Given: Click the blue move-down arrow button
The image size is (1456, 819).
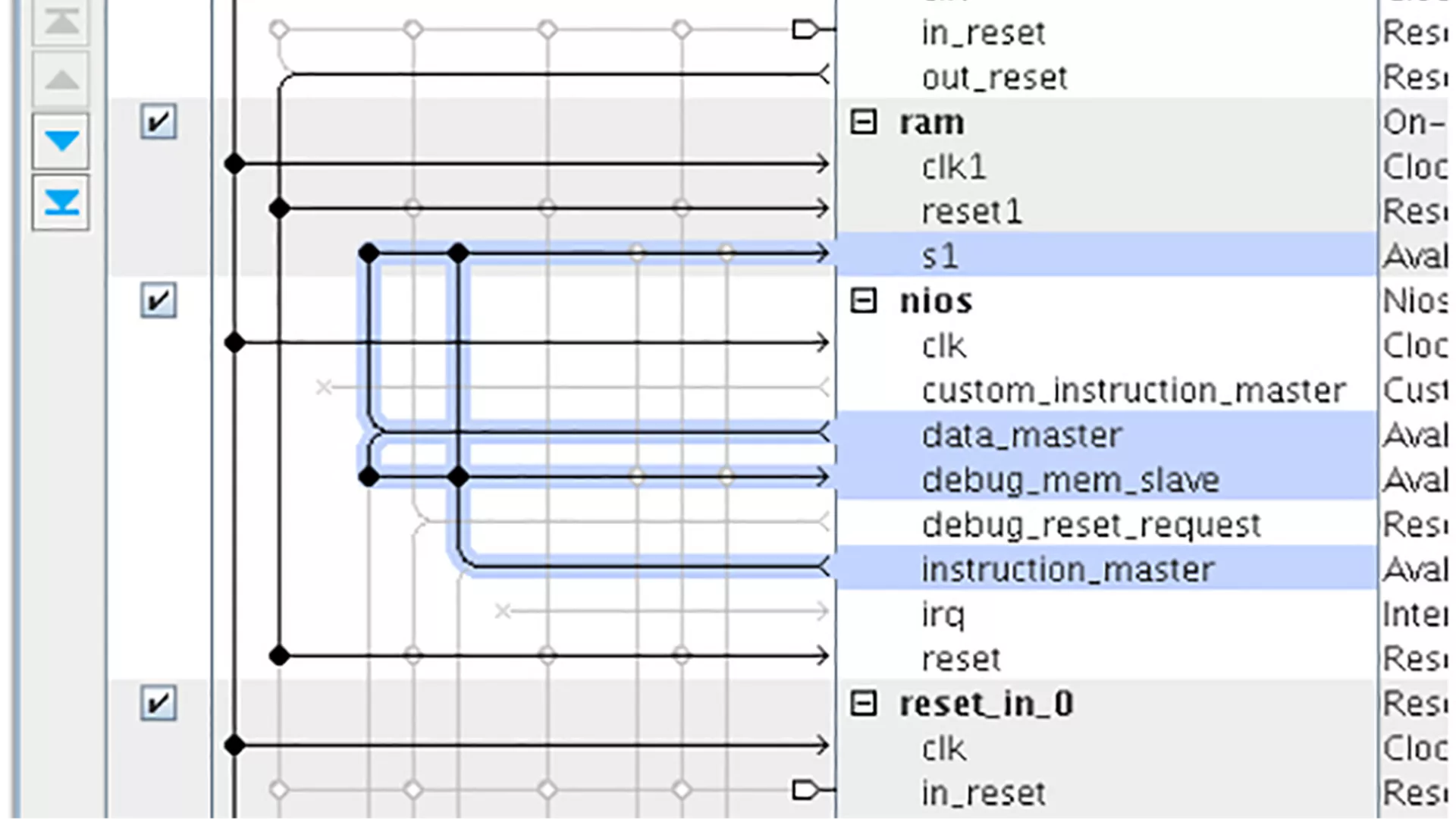Looking at the screenshot, I should (x=61, y=141).
